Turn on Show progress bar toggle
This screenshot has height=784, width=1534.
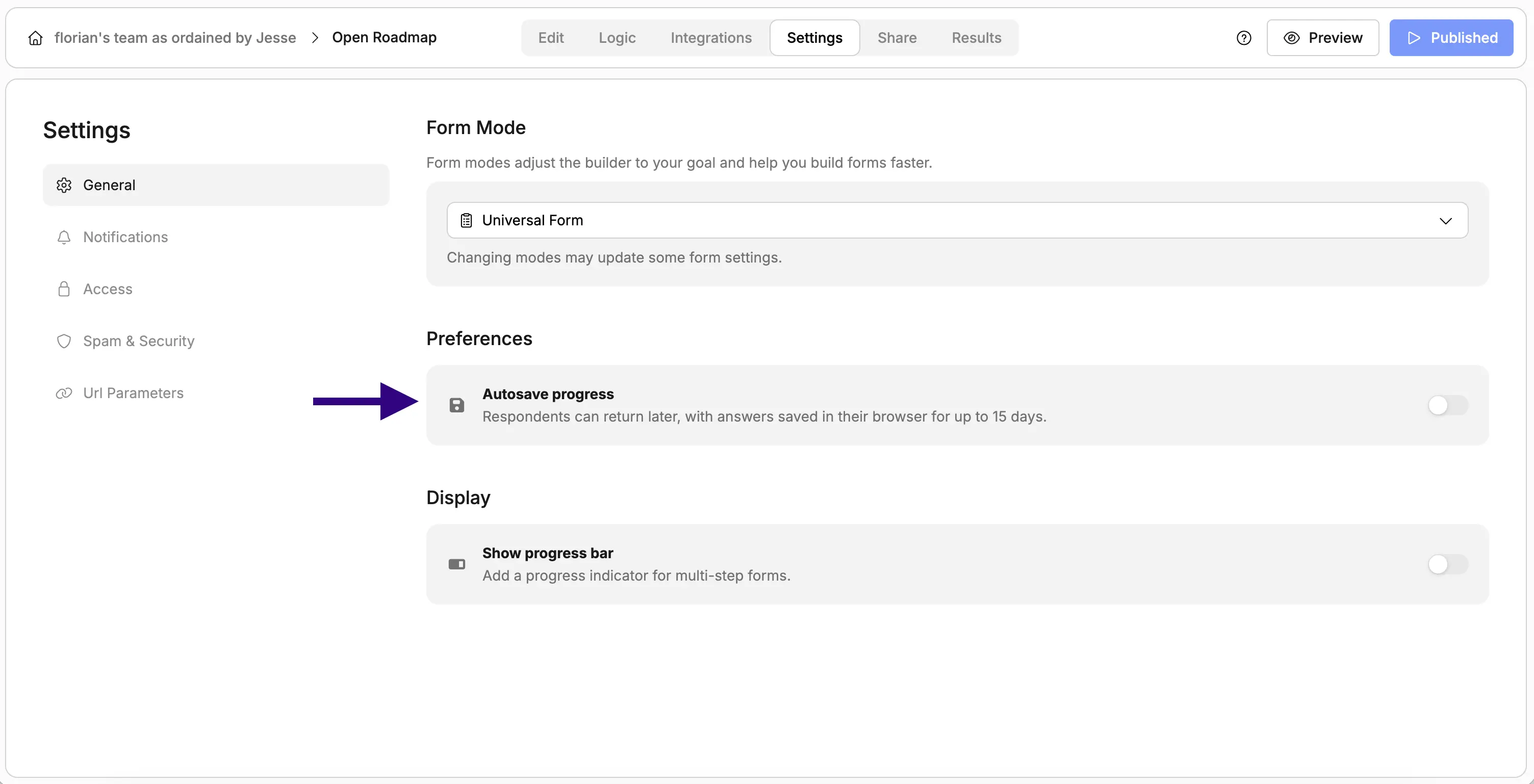tap(1448, 564)
